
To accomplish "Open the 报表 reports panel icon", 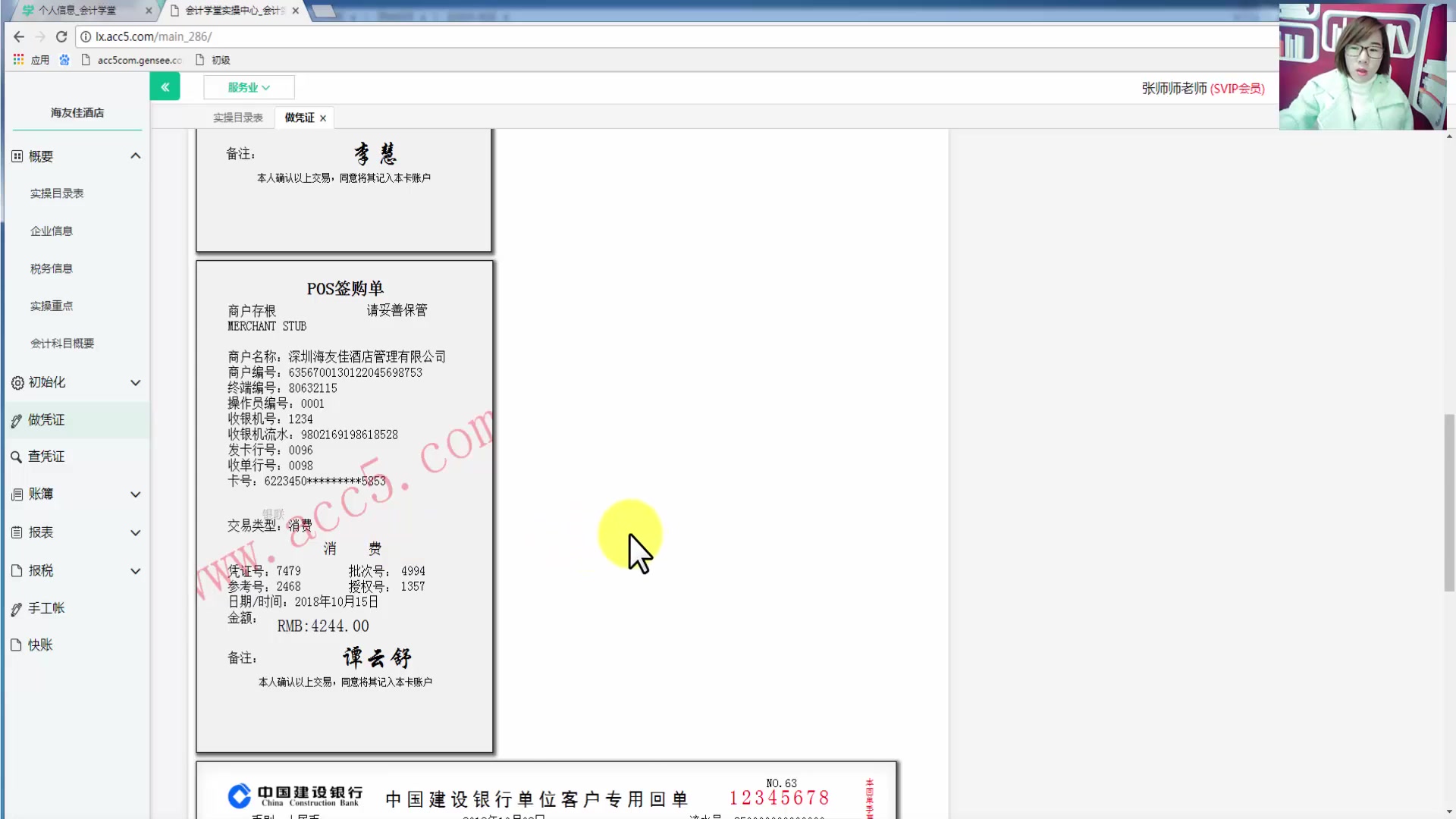I will (x=17, y=532).
